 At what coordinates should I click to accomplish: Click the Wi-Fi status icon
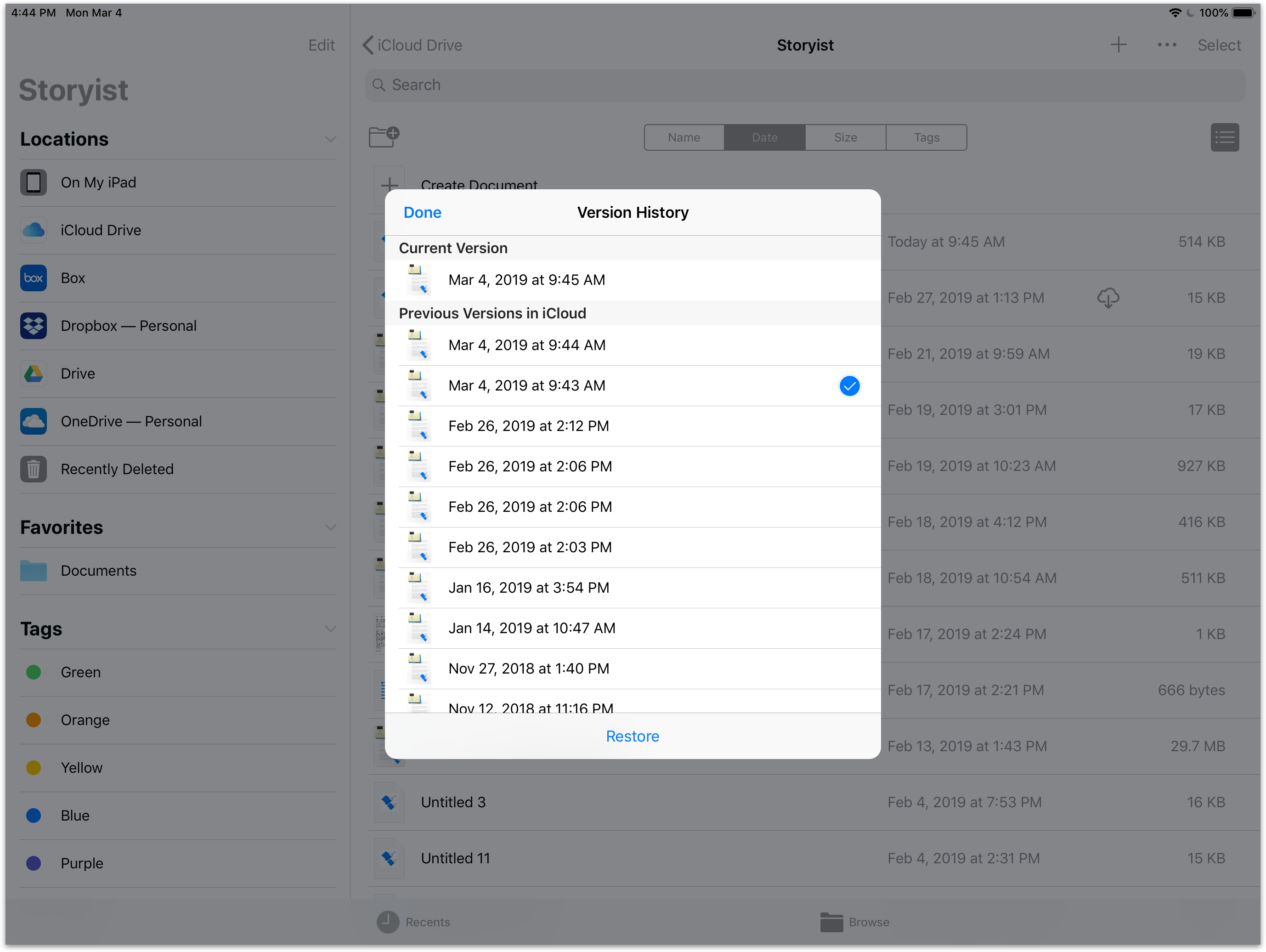(1175, 12)
